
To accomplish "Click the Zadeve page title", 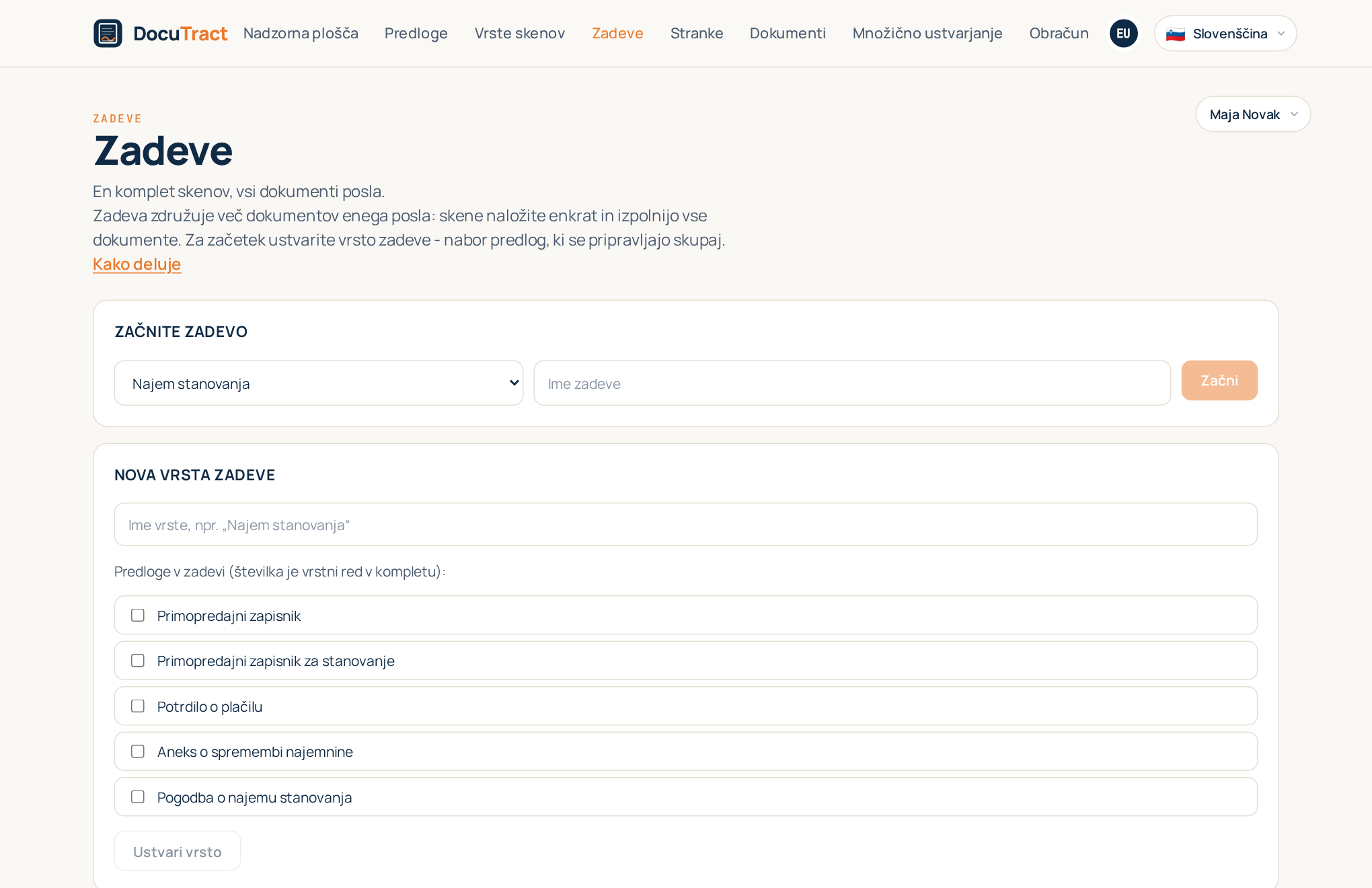I will click(x=163, y=150).
